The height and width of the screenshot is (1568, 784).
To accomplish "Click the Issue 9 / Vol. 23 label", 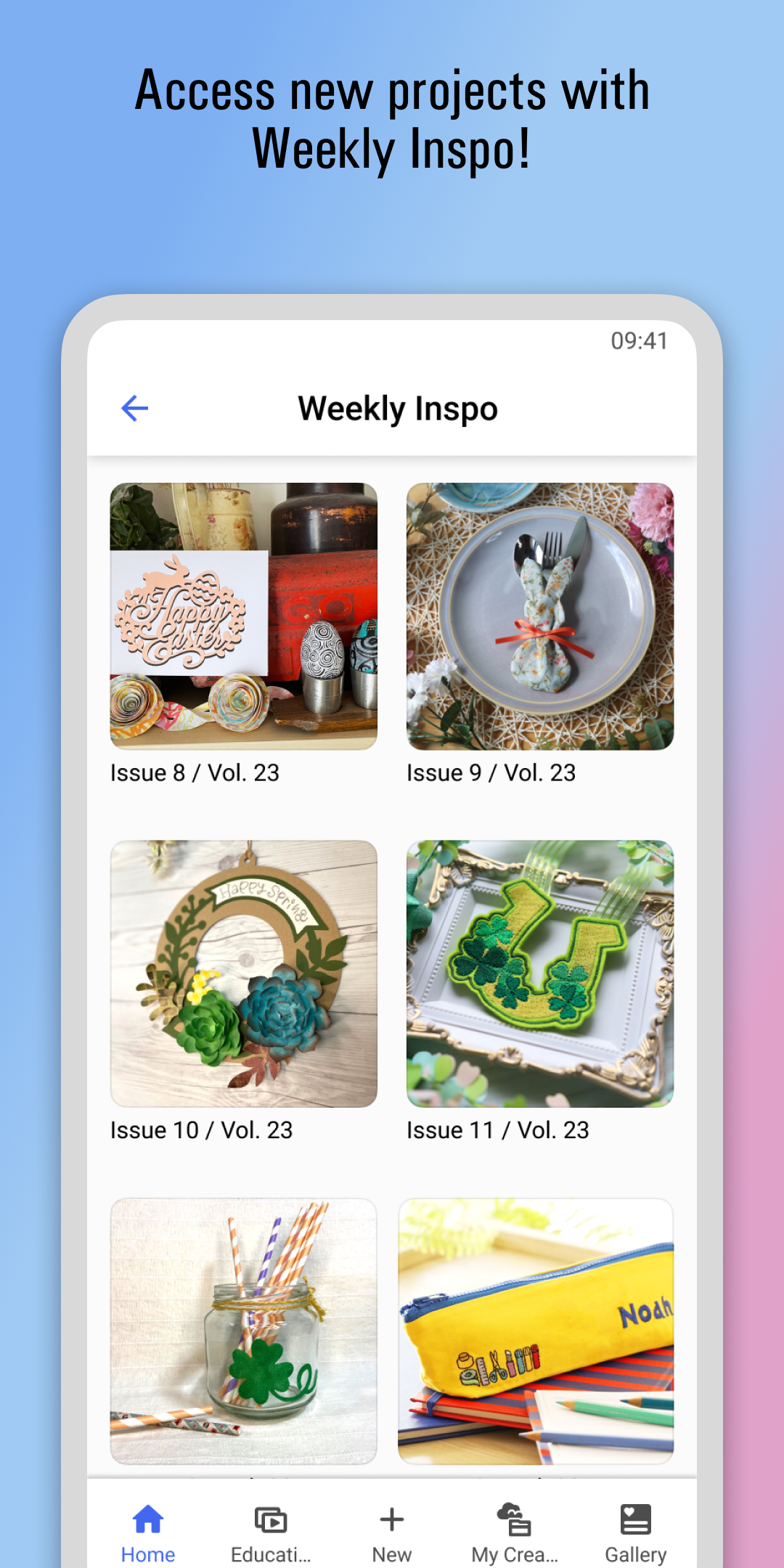I will point(491,773).
